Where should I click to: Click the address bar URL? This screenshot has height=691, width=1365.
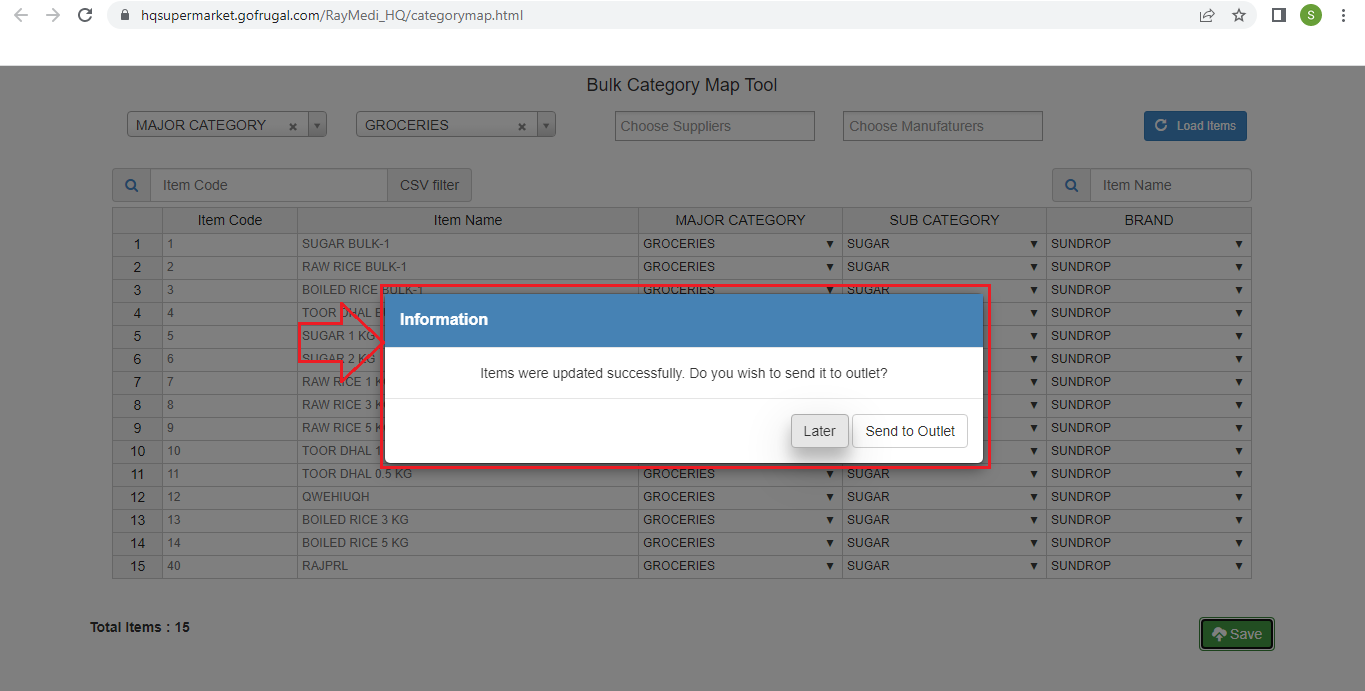click(x=332, y=15)
